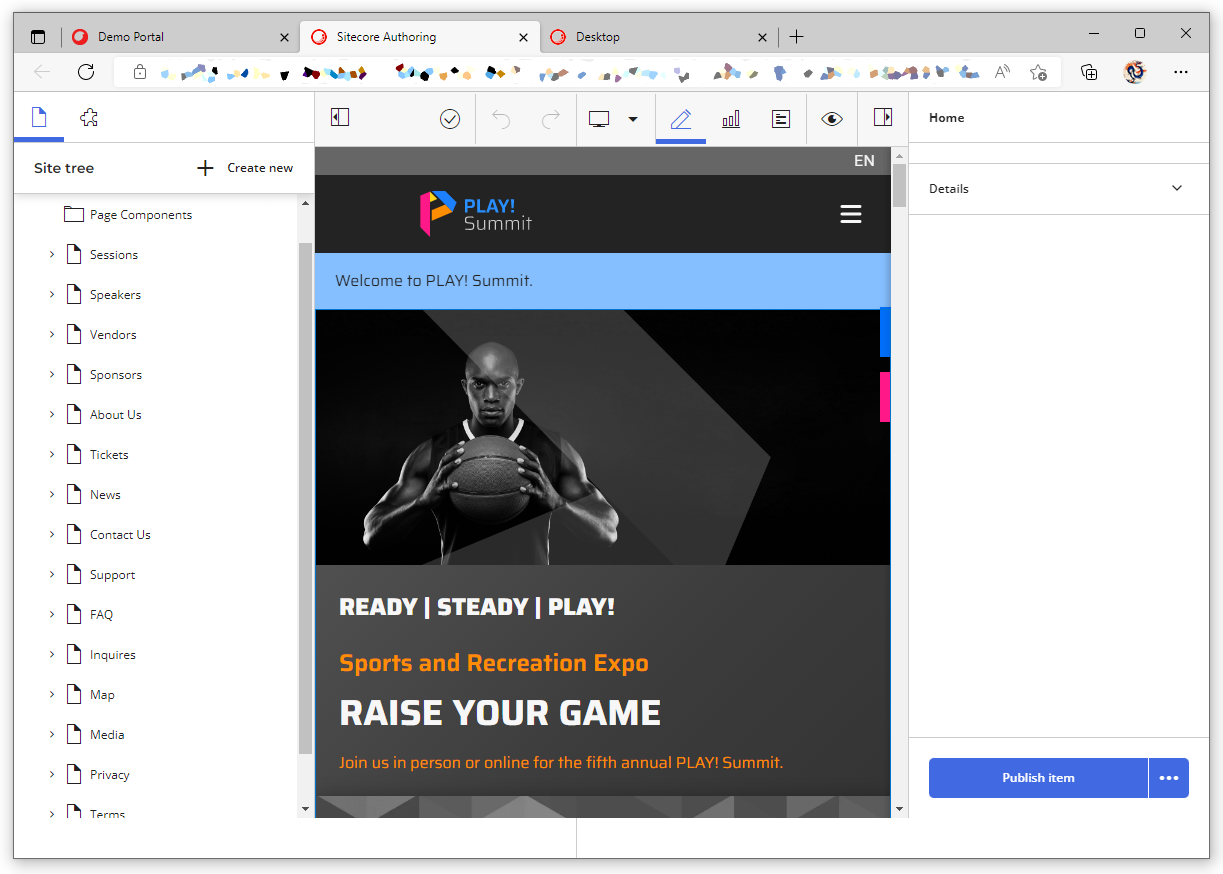The height and width of the screenshot is (874, 1223).
Task: Switch to the components puzzle-piece tab
Action: point(89,118)
